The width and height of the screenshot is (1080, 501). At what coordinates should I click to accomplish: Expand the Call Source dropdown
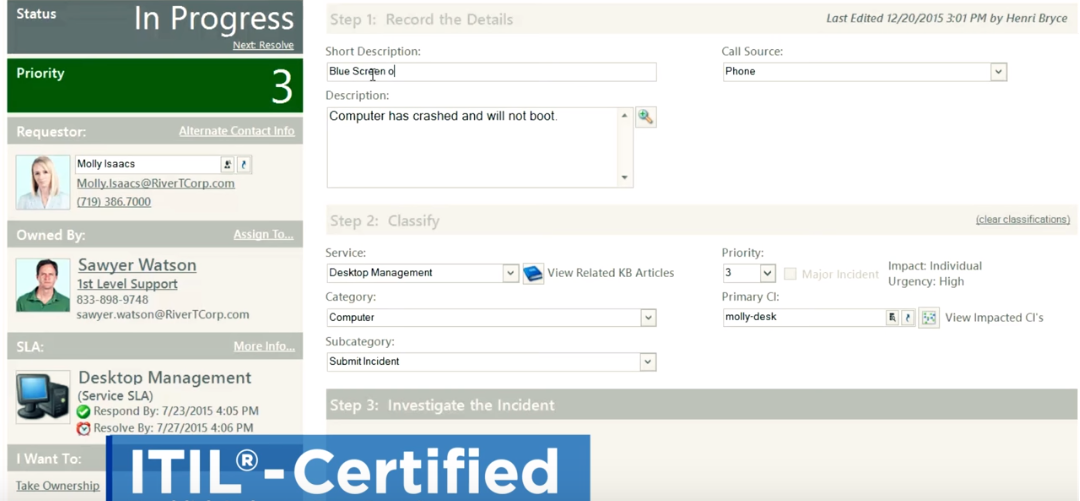tap(999, 72)
